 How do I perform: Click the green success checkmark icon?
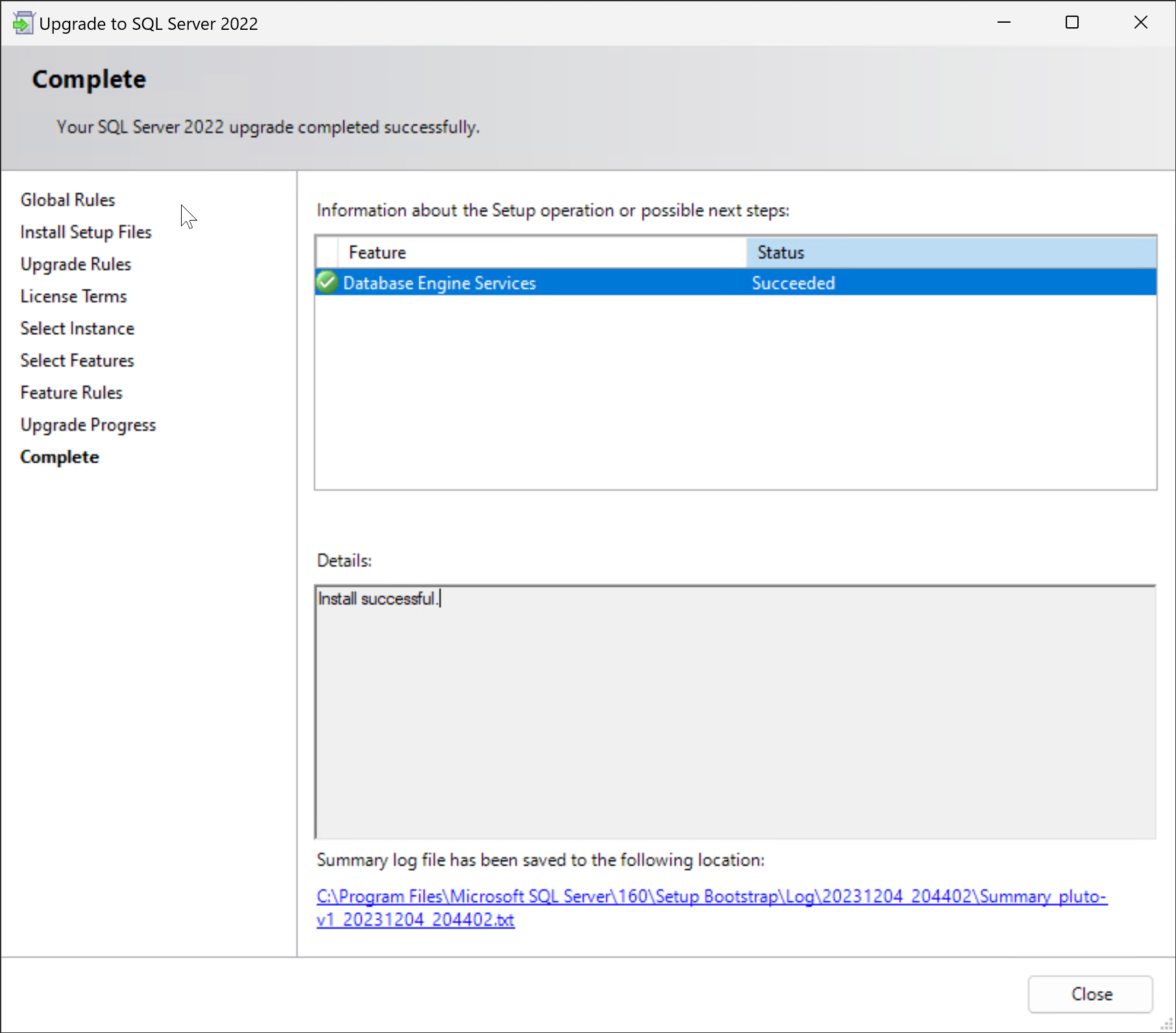(x=327, y=282)
